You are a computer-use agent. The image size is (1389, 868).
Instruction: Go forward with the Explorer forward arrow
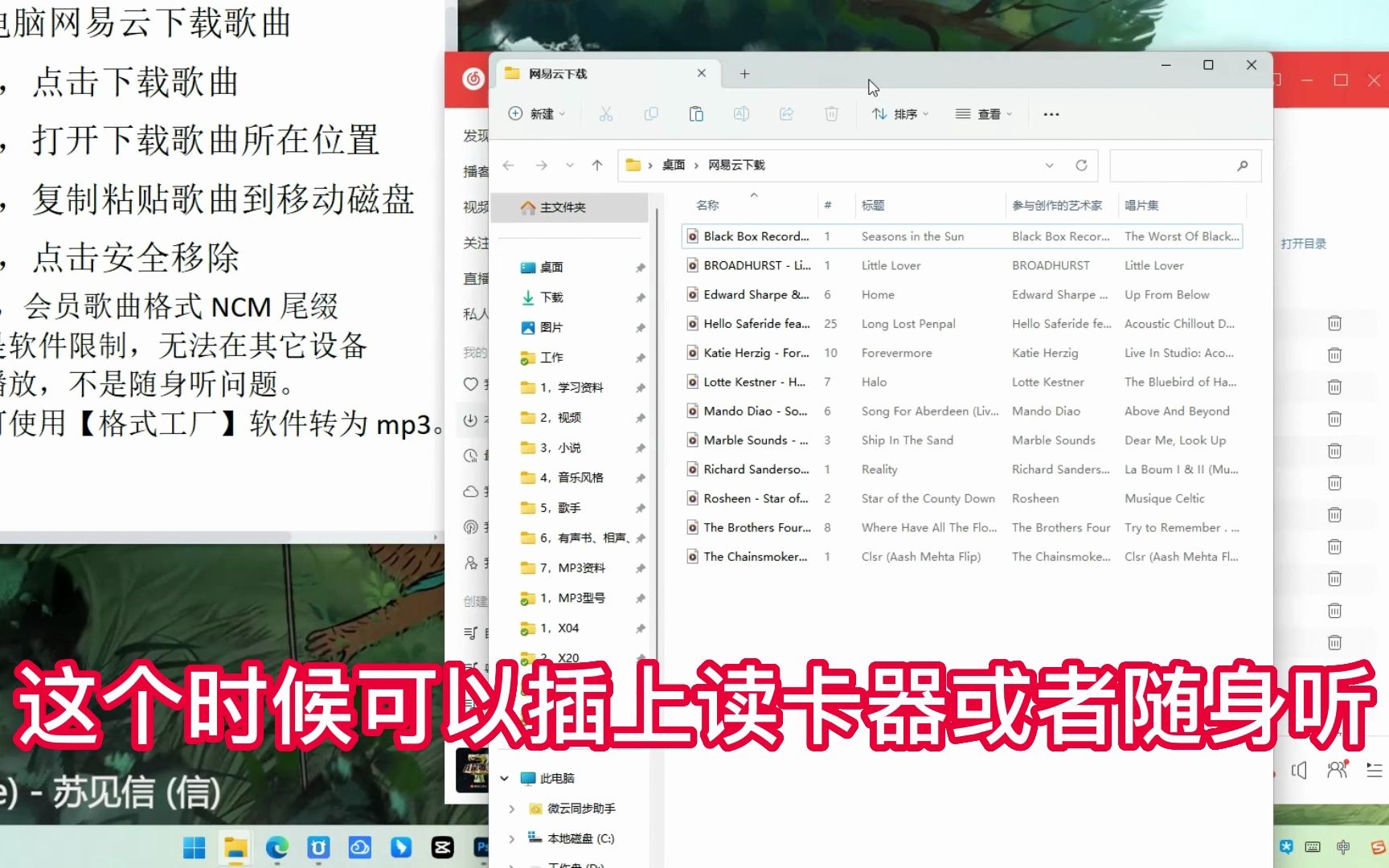541,166
